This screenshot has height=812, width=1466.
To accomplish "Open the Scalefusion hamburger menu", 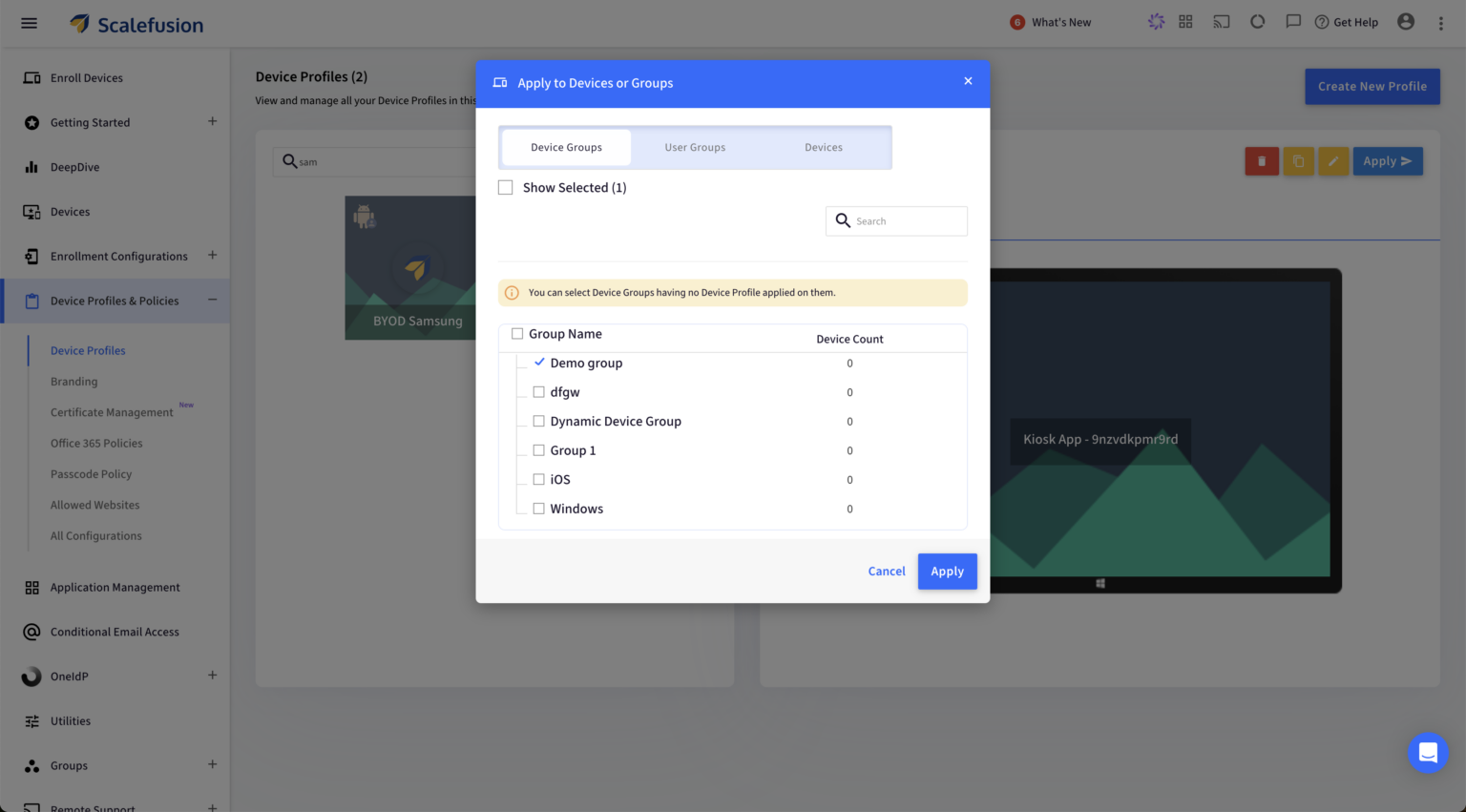I will (x=29, y=23).
